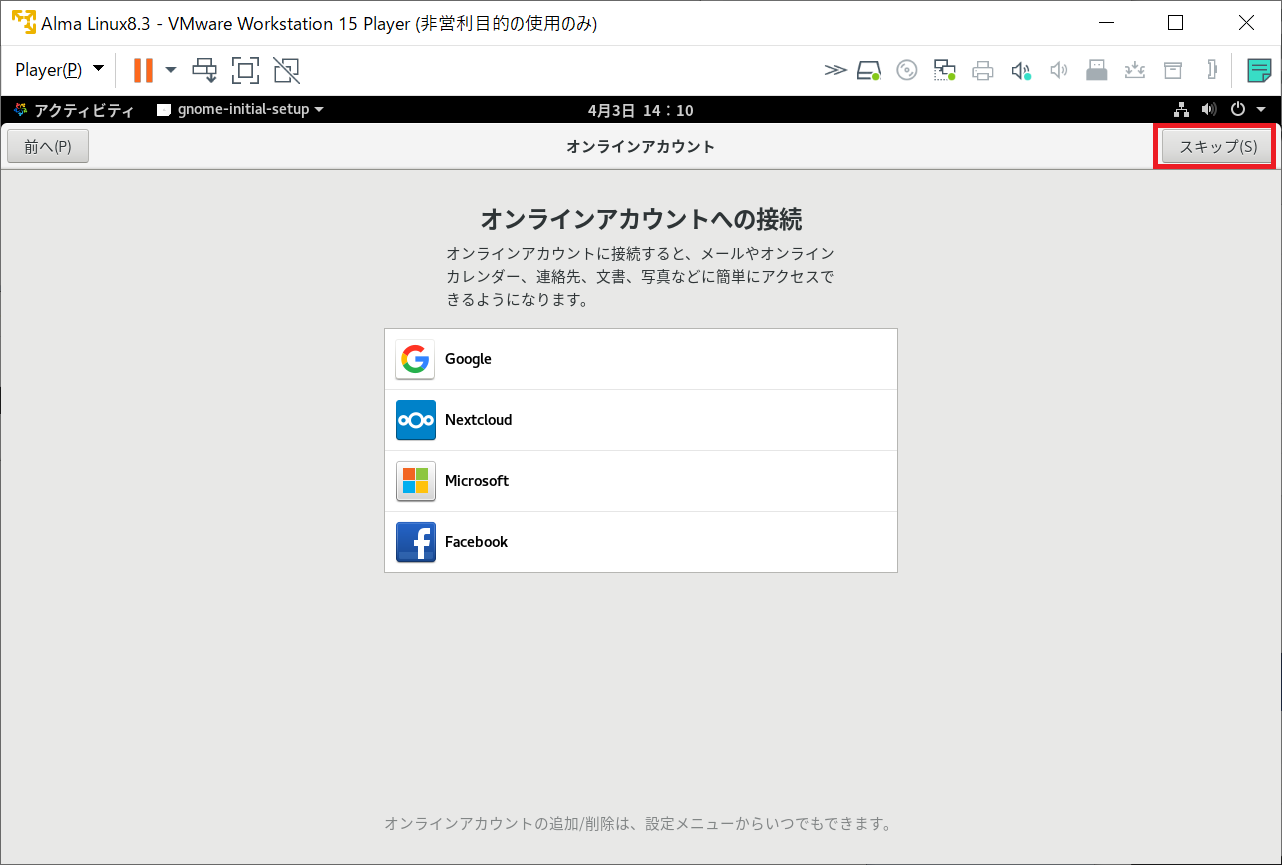Expand the double-chevron devices toolbar icon
The image size is (1282, 865).
tap(835, 70)
